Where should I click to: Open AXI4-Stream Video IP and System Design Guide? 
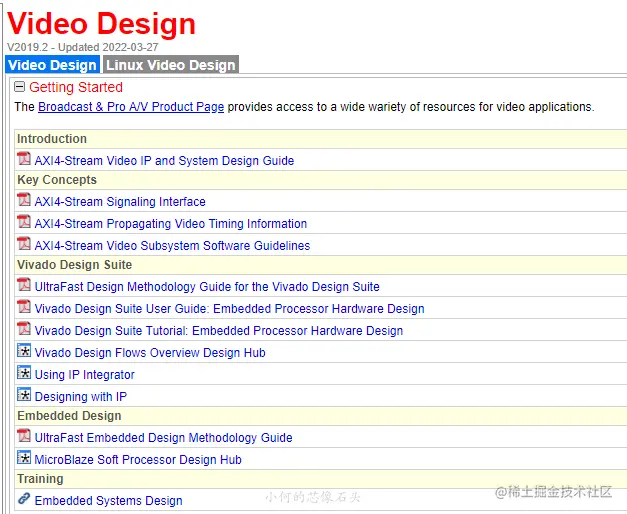(x=164, y=160)
